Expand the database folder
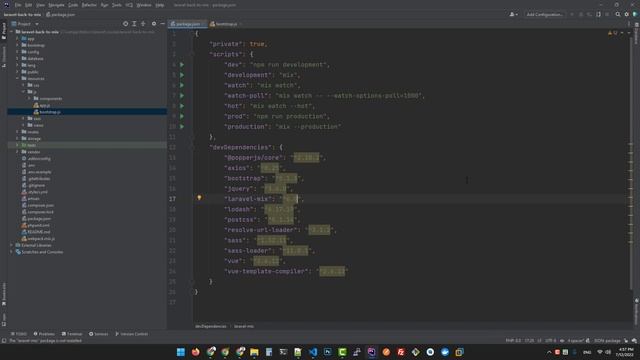The height and width of the screenshot is (360, 640). pyautogui.click(x=18, y=59)
